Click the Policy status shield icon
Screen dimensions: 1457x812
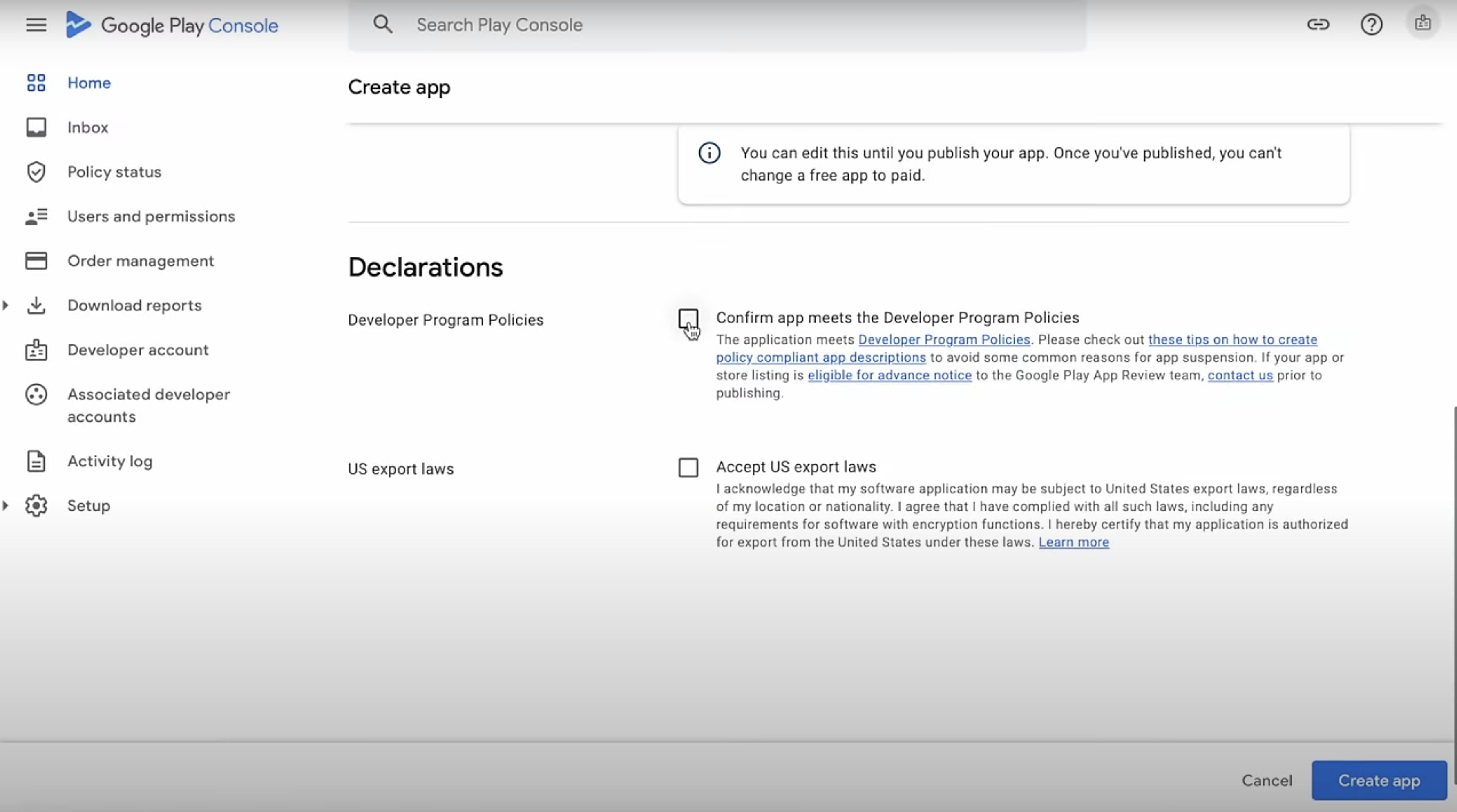point(36,172)
